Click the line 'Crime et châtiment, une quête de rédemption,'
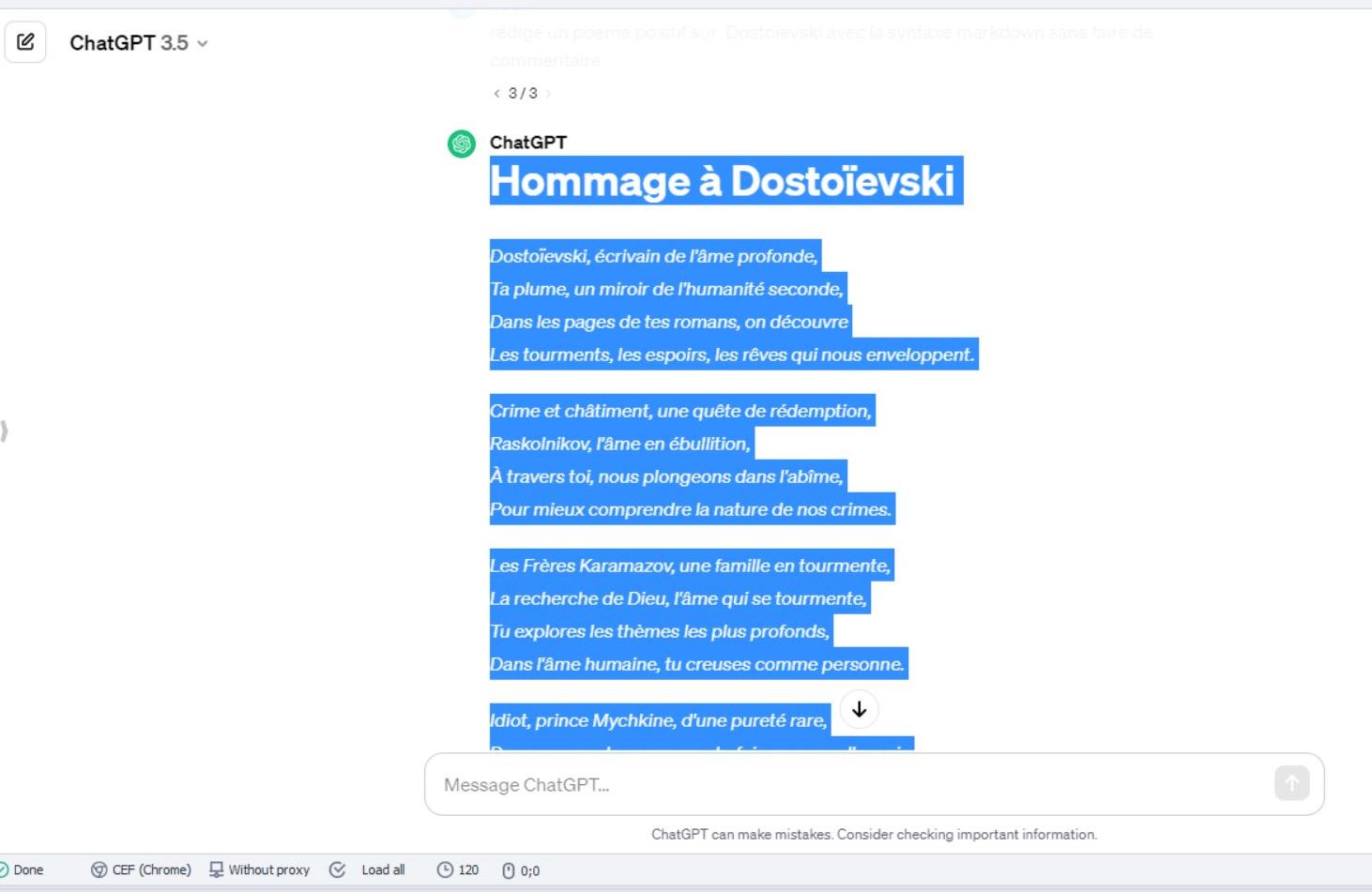Viewport: 1372px width, 892px height. (x=681, y=411)
